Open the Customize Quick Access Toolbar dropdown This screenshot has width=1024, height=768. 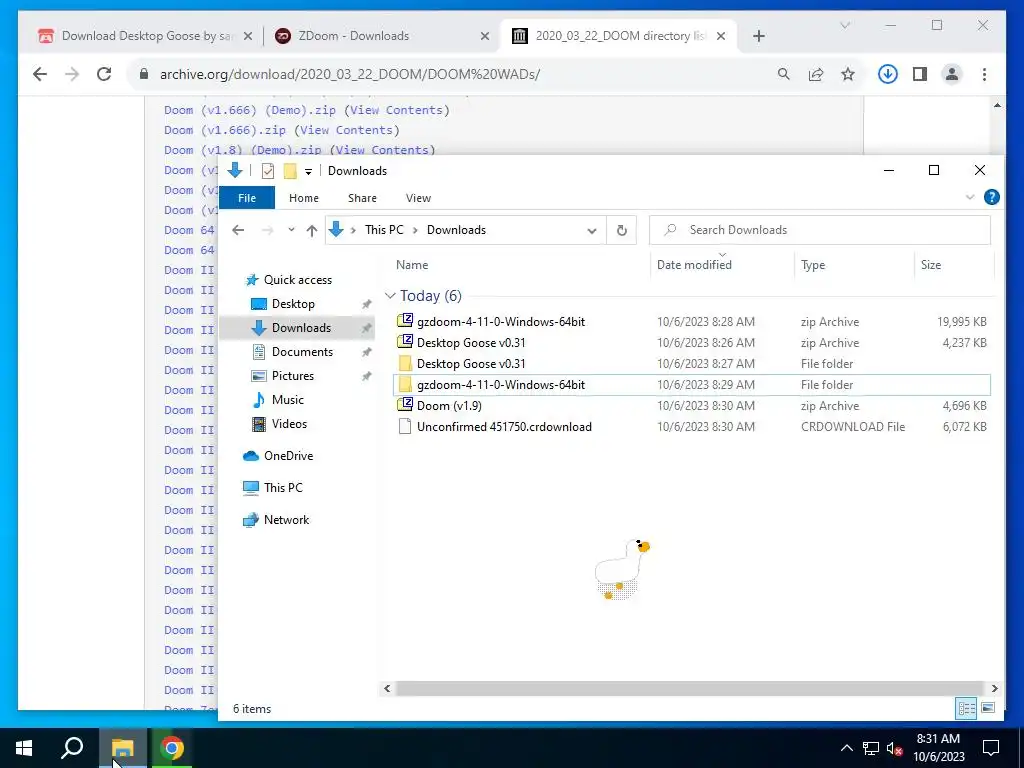(x=308, y=171)
